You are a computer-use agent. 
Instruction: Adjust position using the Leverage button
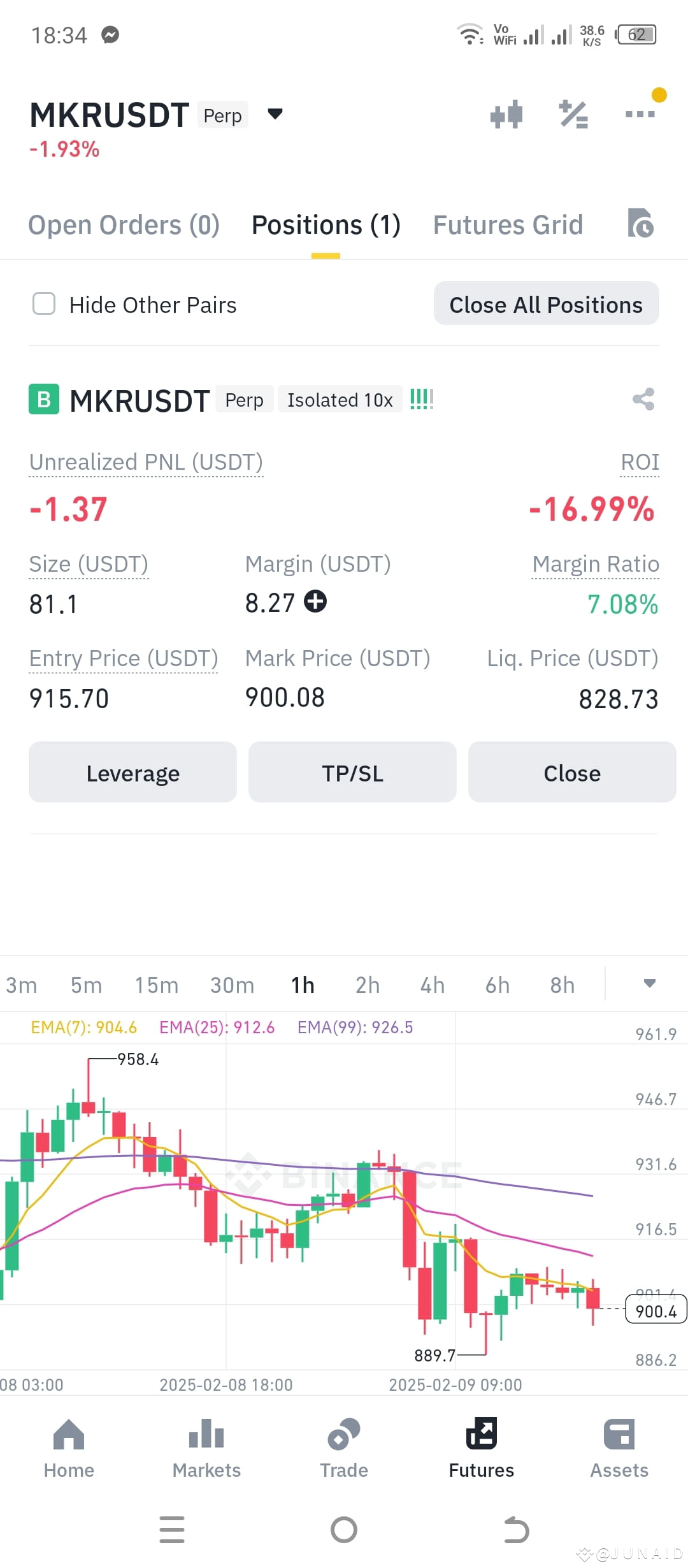tap(133, 772)
